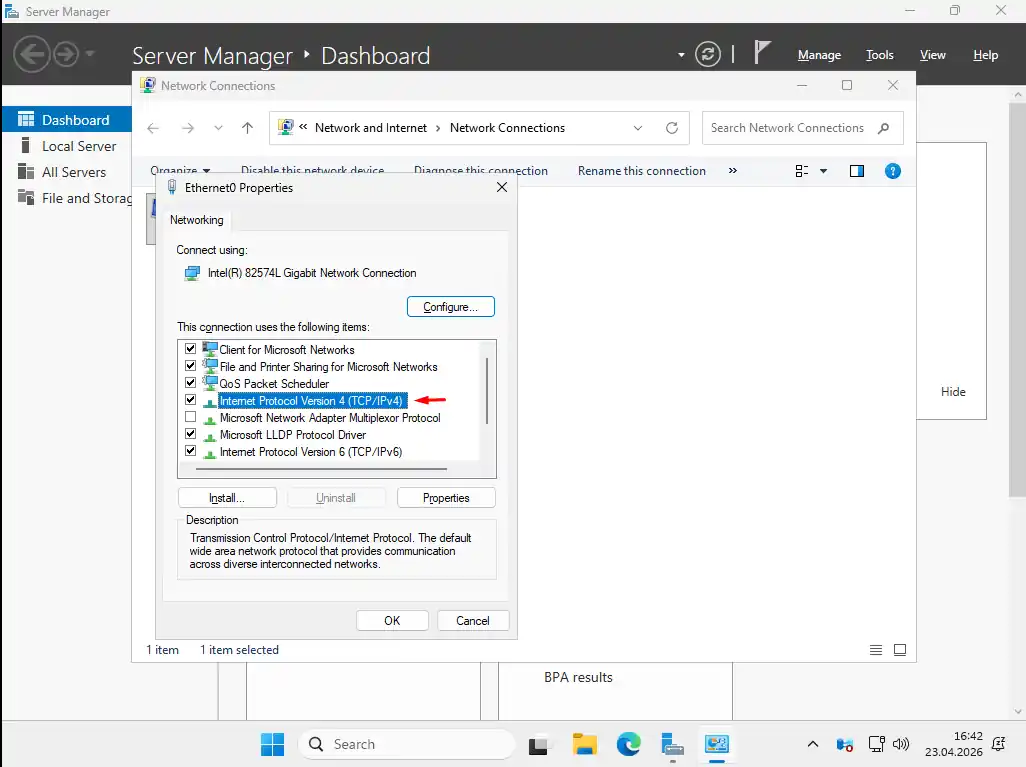The image size is (1026, 767).
Task: Check Microsoft Network Adapter Multiplexor Protocol
Action: pyautogui.click(x=190, y=417)
